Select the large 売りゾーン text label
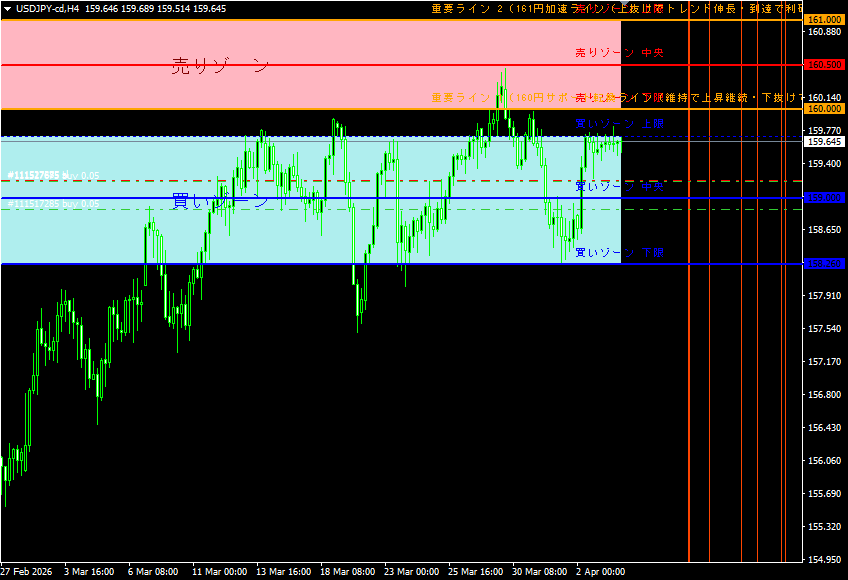The width and height of the screenshot is (848, 580). click(x=220, y=66)
